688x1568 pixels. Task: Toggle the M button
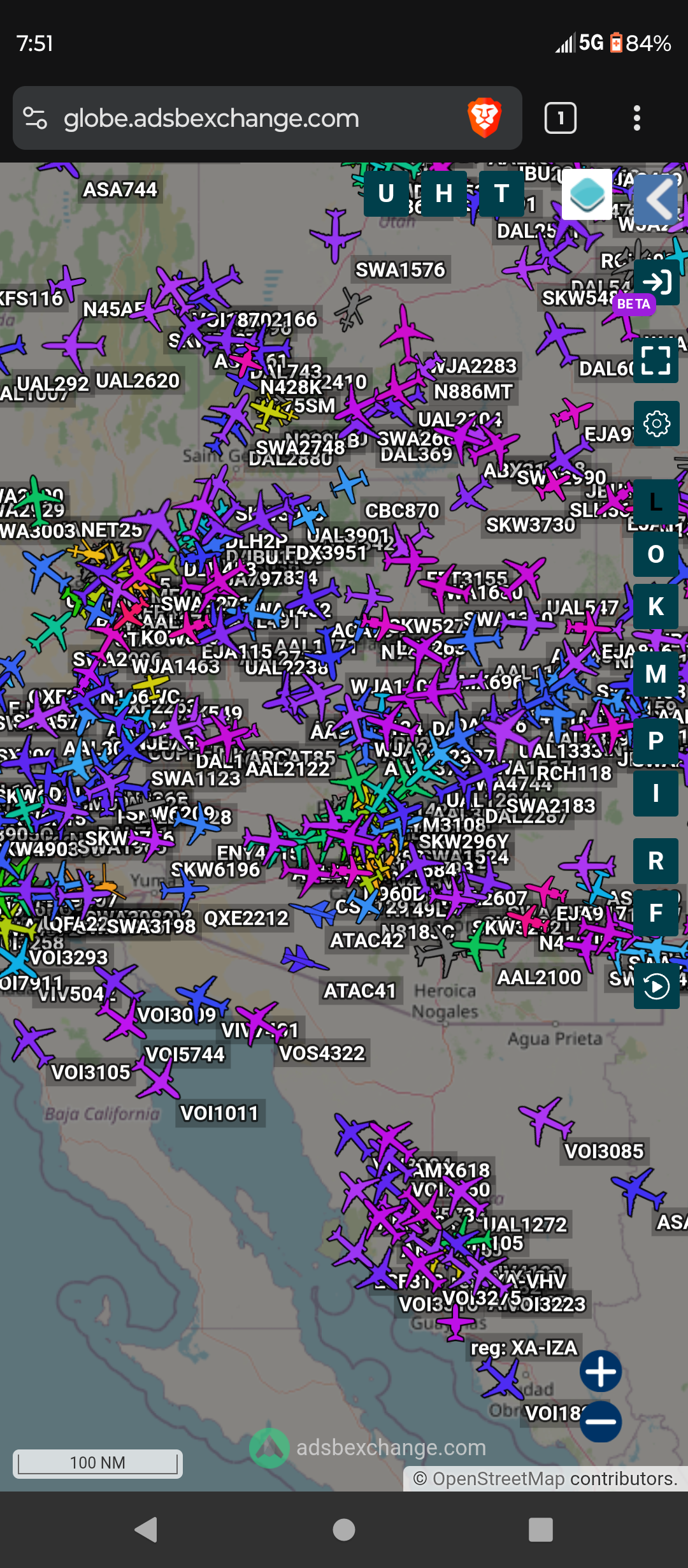(656, 674)
